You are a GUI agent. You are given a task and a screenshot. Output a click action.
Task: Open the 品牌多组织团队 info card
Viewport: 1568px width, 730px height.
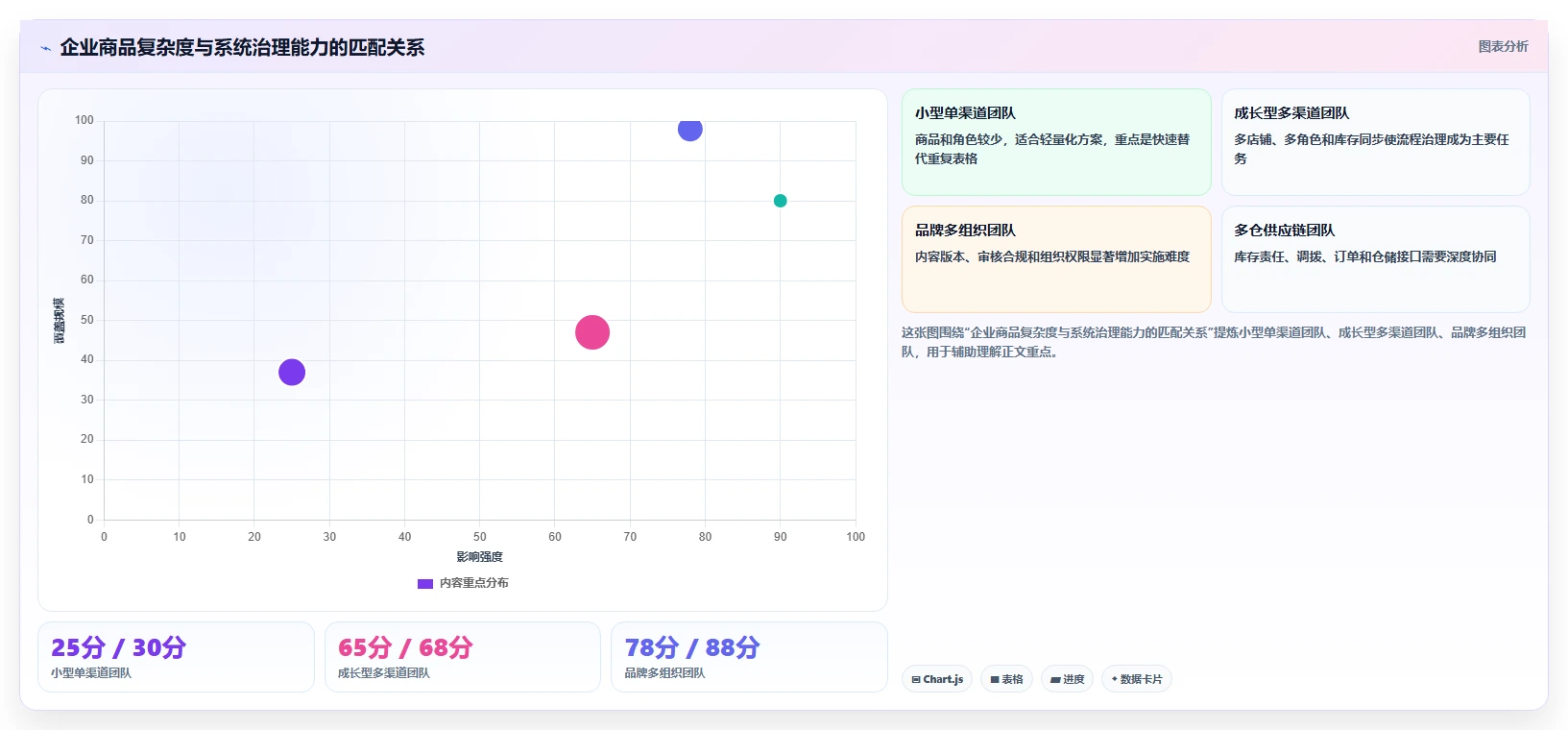coord(1056,259)
